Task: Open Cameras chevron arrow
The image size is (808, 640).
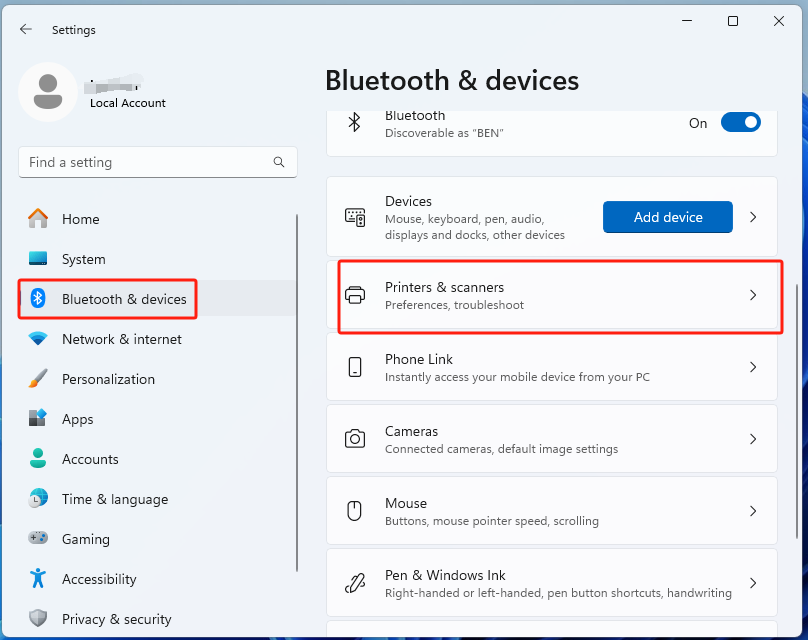Action: 753,439
